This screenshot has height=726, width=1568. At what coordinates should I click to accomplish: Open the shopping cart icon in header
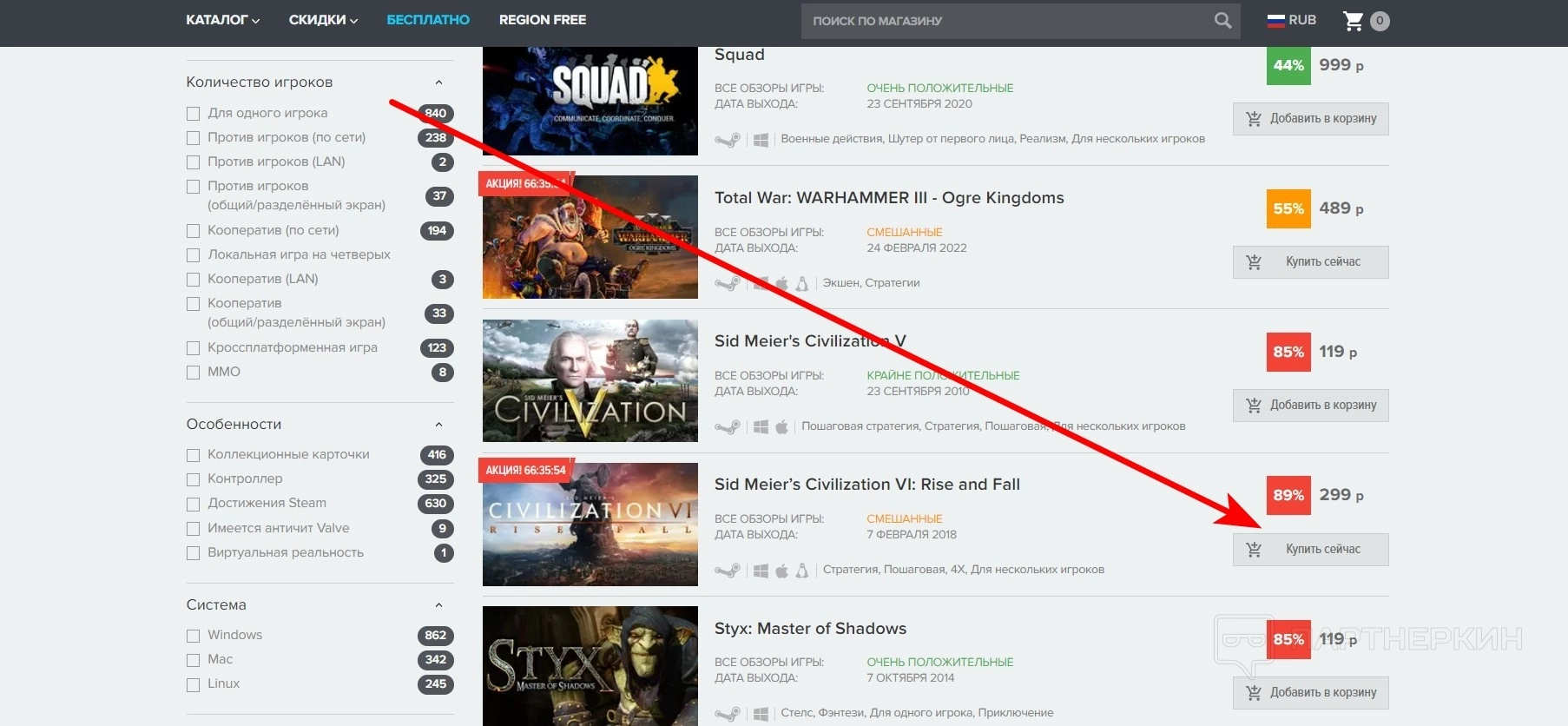point(1353,21)
